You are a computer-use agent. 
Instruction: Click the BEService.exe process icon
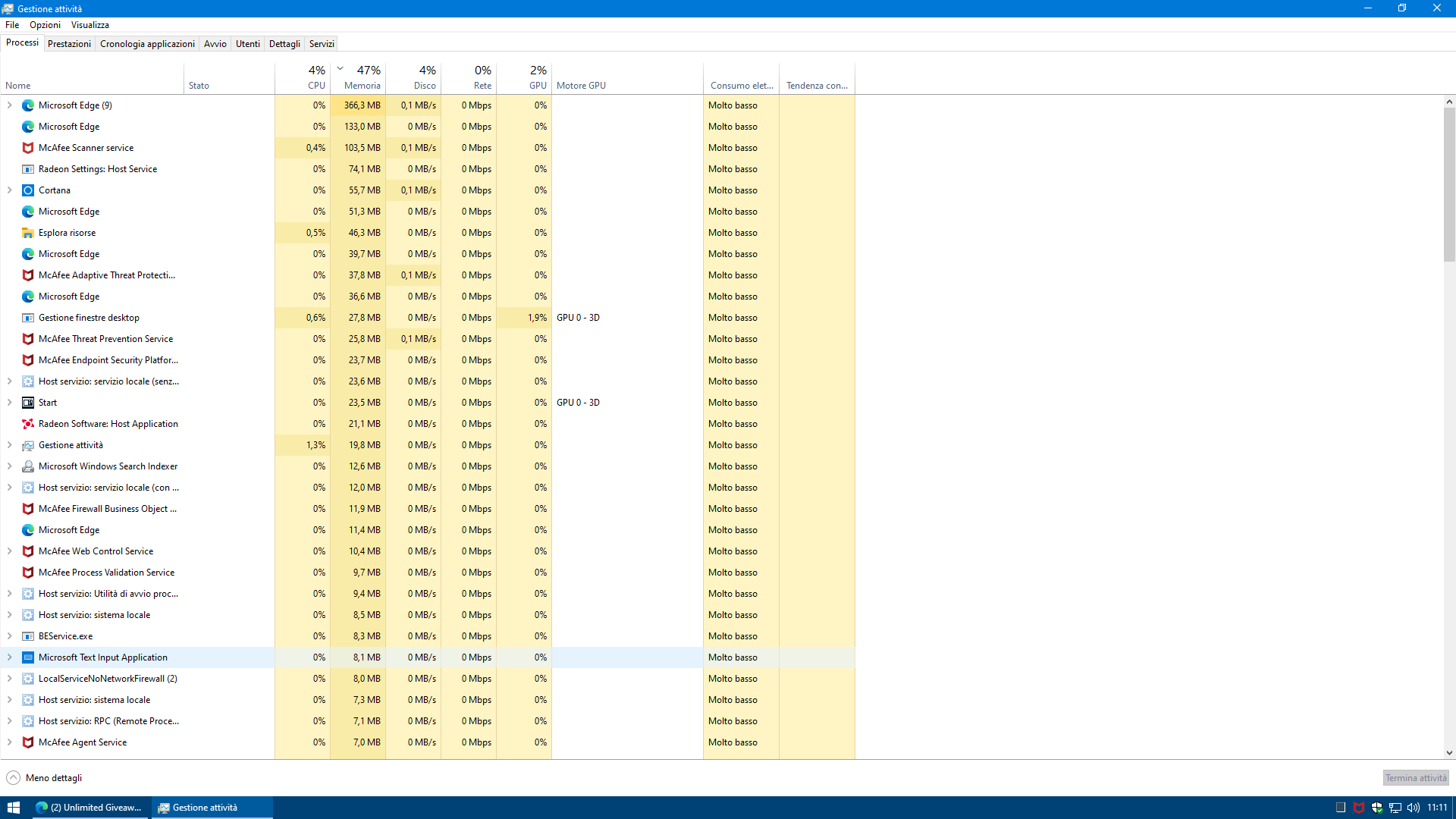[28, 636]
